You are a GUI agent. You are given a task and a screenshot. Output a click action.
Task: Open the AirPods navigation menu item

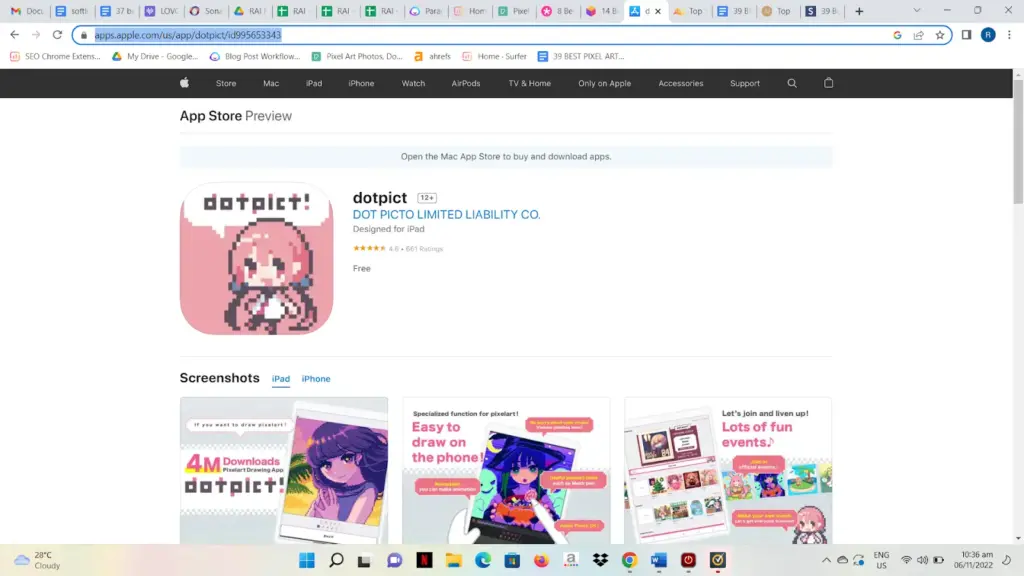click(x=466, y=83)
